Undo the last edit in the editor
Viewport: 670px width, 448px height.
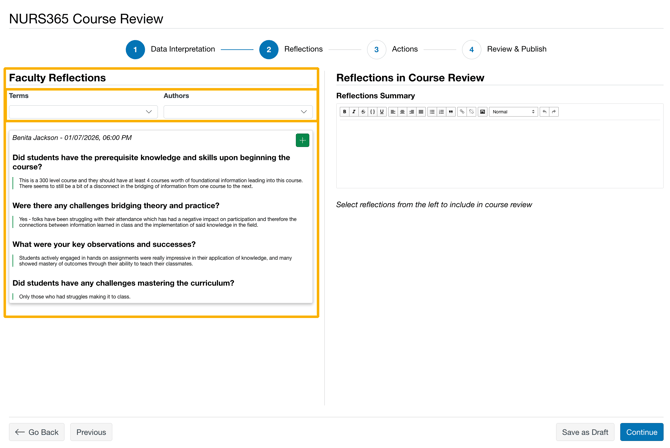545,112
